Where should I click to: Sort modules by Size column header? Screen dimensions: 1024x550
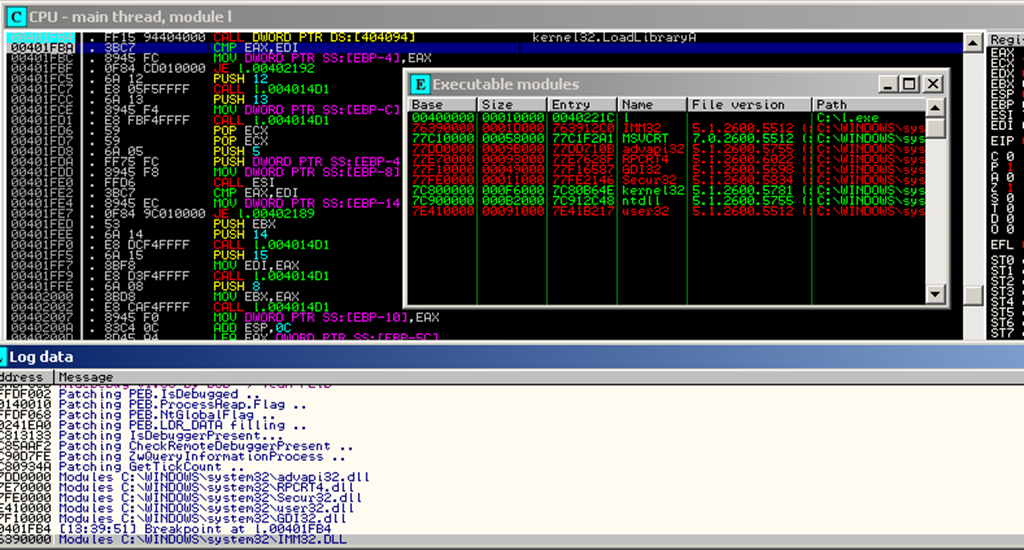point(513,104)
